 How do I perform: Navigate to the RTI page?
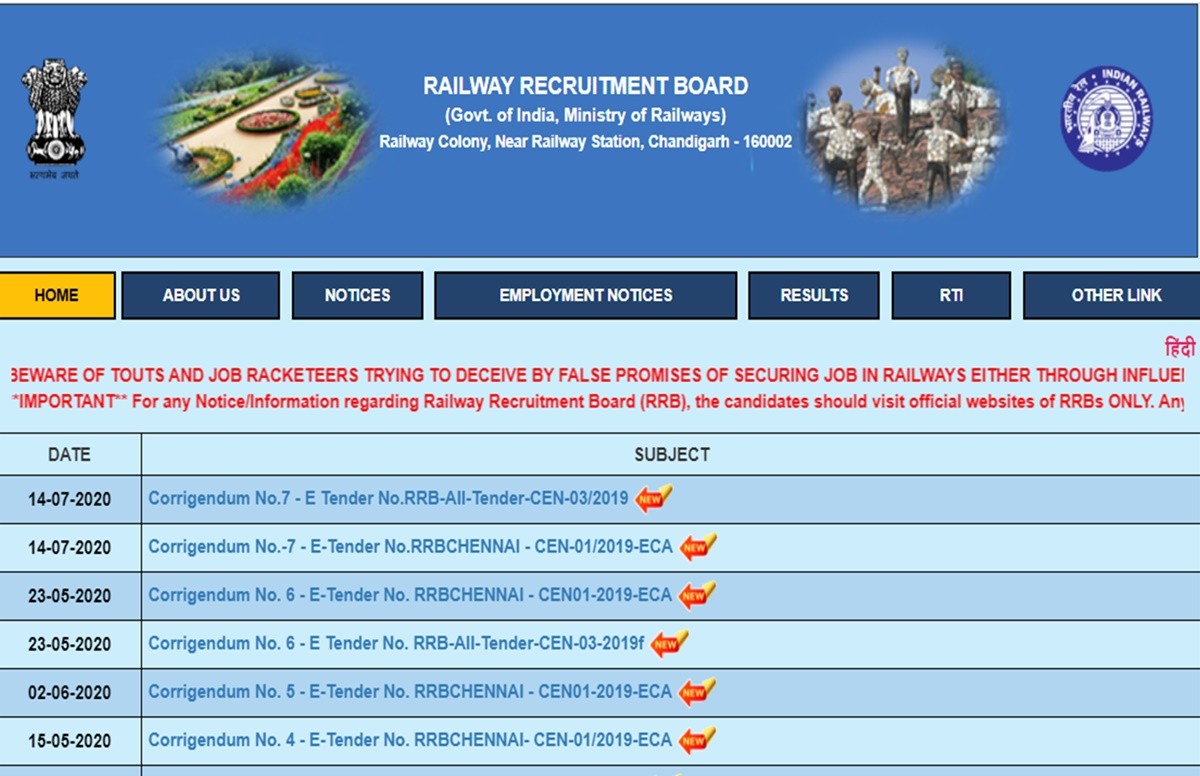(951, 295)
